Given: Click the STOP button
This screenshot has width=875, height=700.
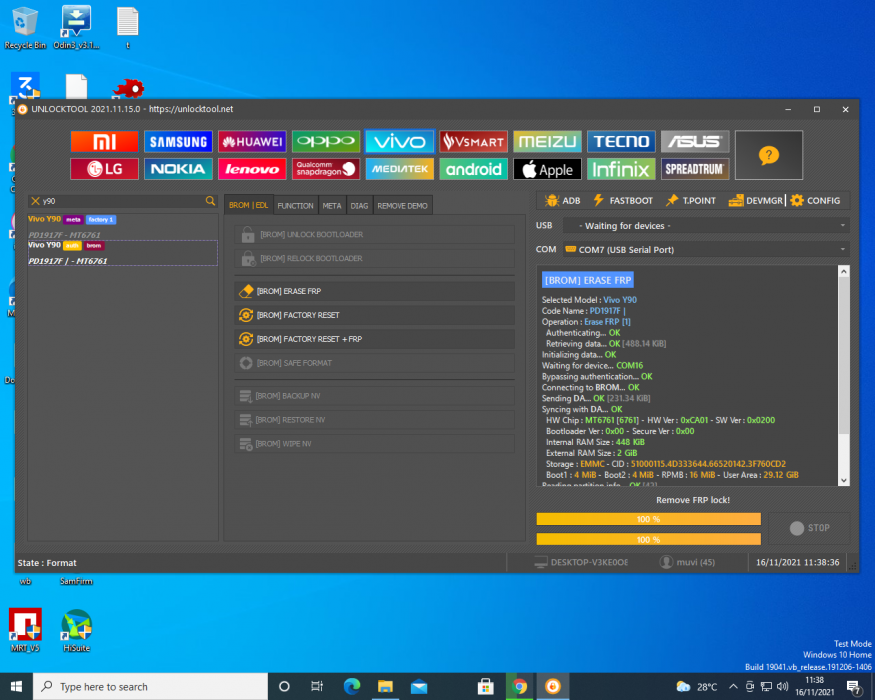Looking at the screenshot, I should (x=809, y=528).
